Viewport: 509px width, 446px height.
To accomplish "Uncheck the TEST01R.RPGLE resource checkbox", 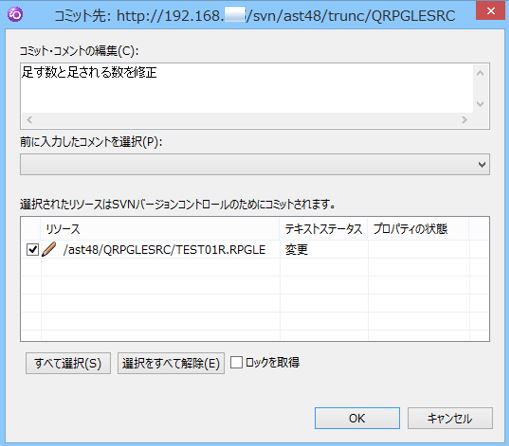I will click(32, 249).
